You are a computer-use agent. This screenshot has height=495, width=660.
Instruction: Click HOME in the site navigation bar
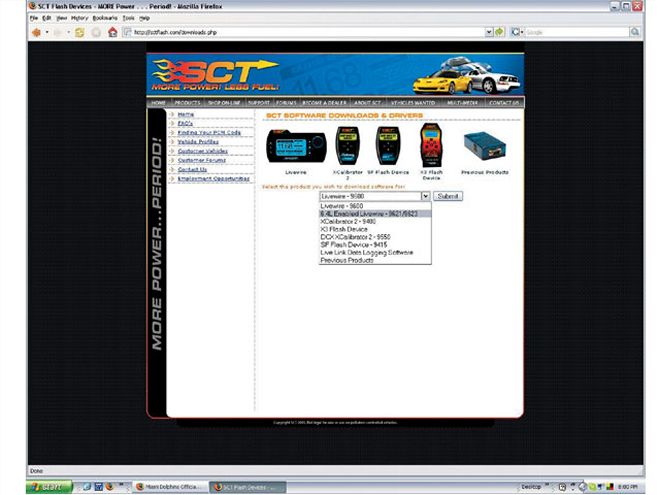tap(159, 103)
